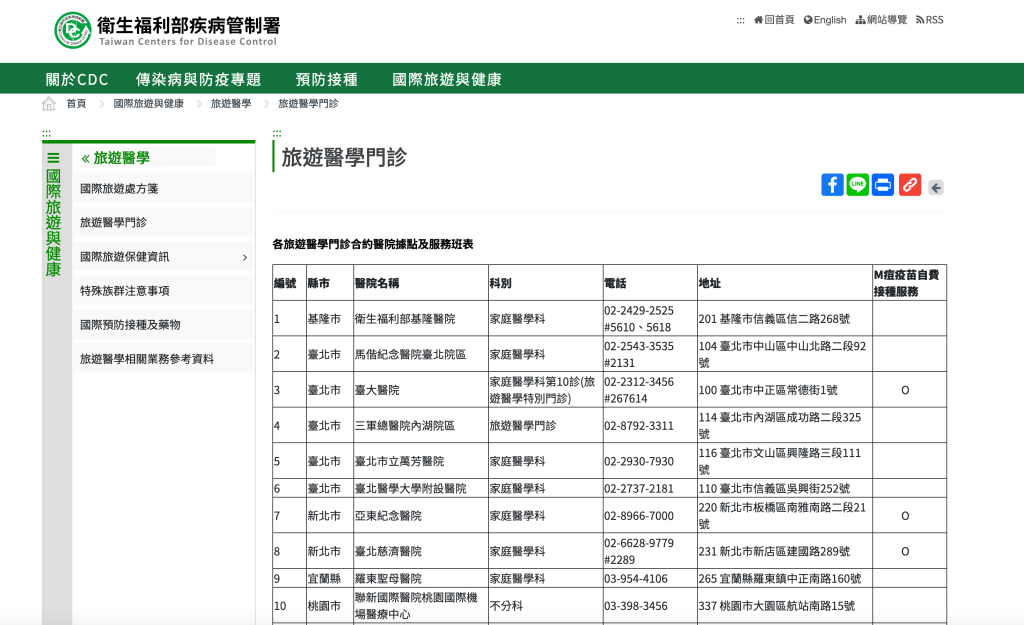
Task: Open 國際預防接種及藥物 in the sidebar
Action: tap(163, 325)
